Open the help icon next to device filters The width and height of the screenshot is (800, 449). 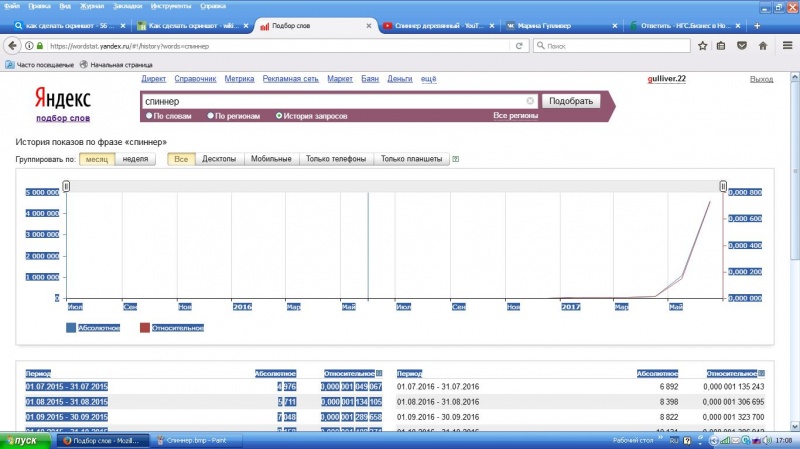point(456,159)
